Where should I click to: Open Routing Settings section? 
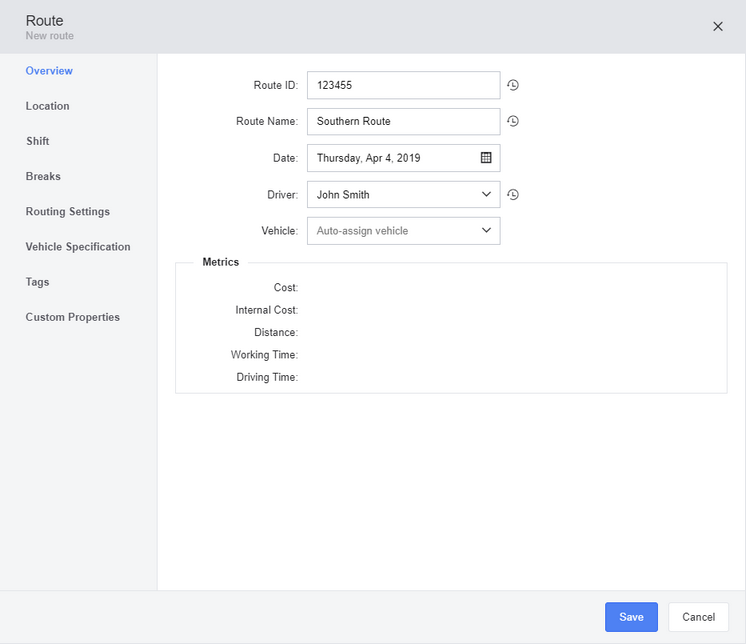click(68, 212)
